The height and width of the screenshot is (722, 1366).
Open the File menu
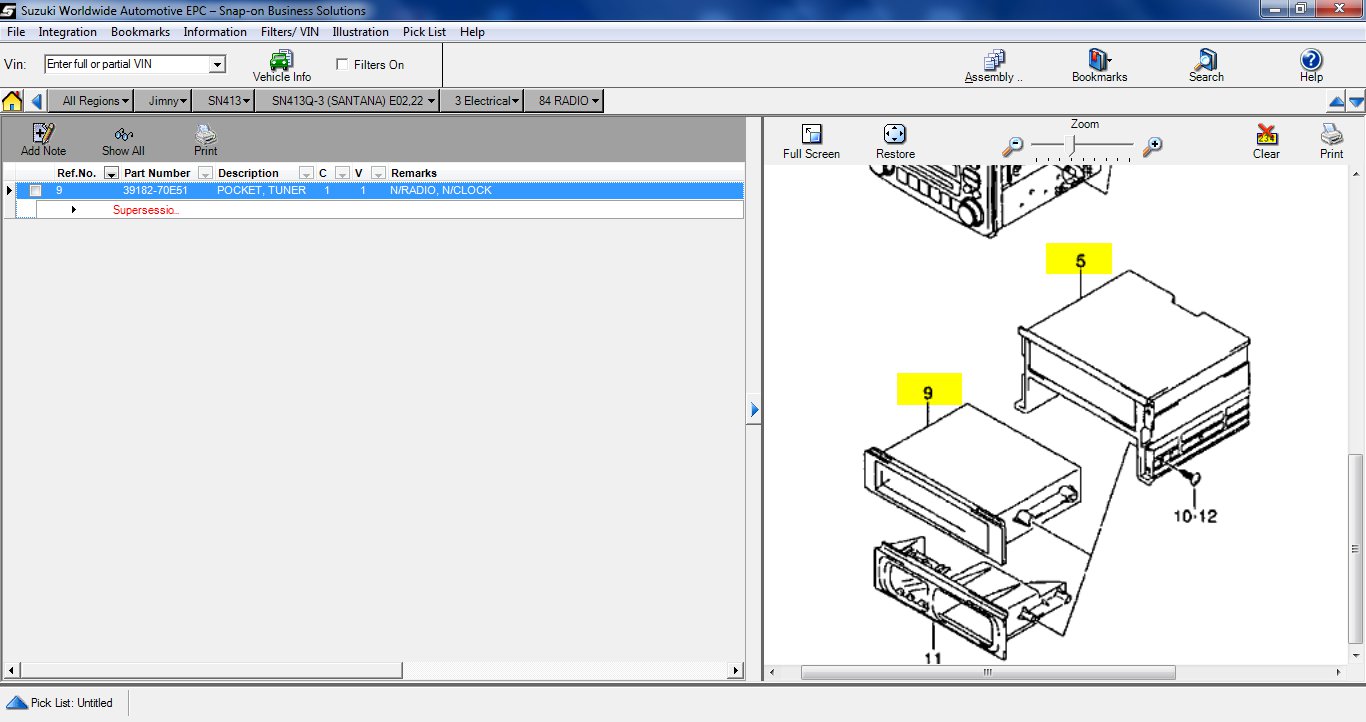[16, 32]
